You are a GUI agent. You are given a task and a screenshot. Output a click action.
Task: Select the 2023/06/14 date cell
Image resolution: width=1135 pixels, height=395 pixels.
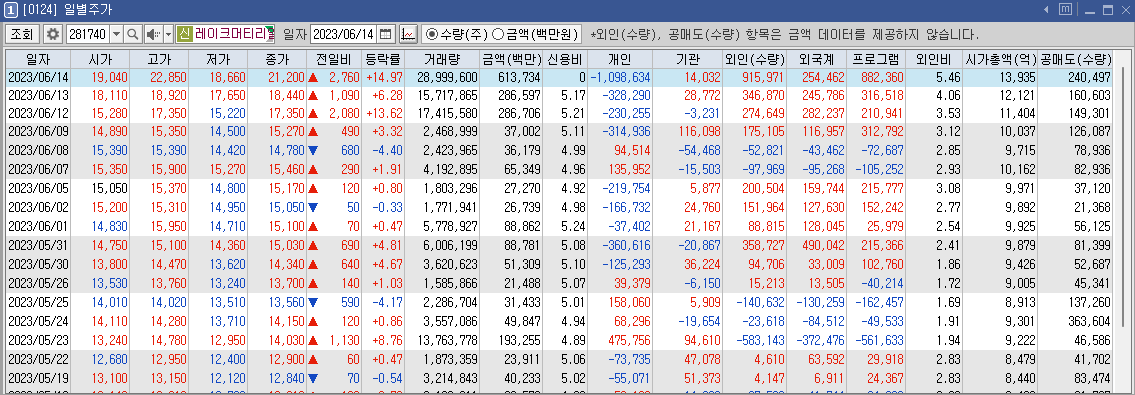(38, 77)
